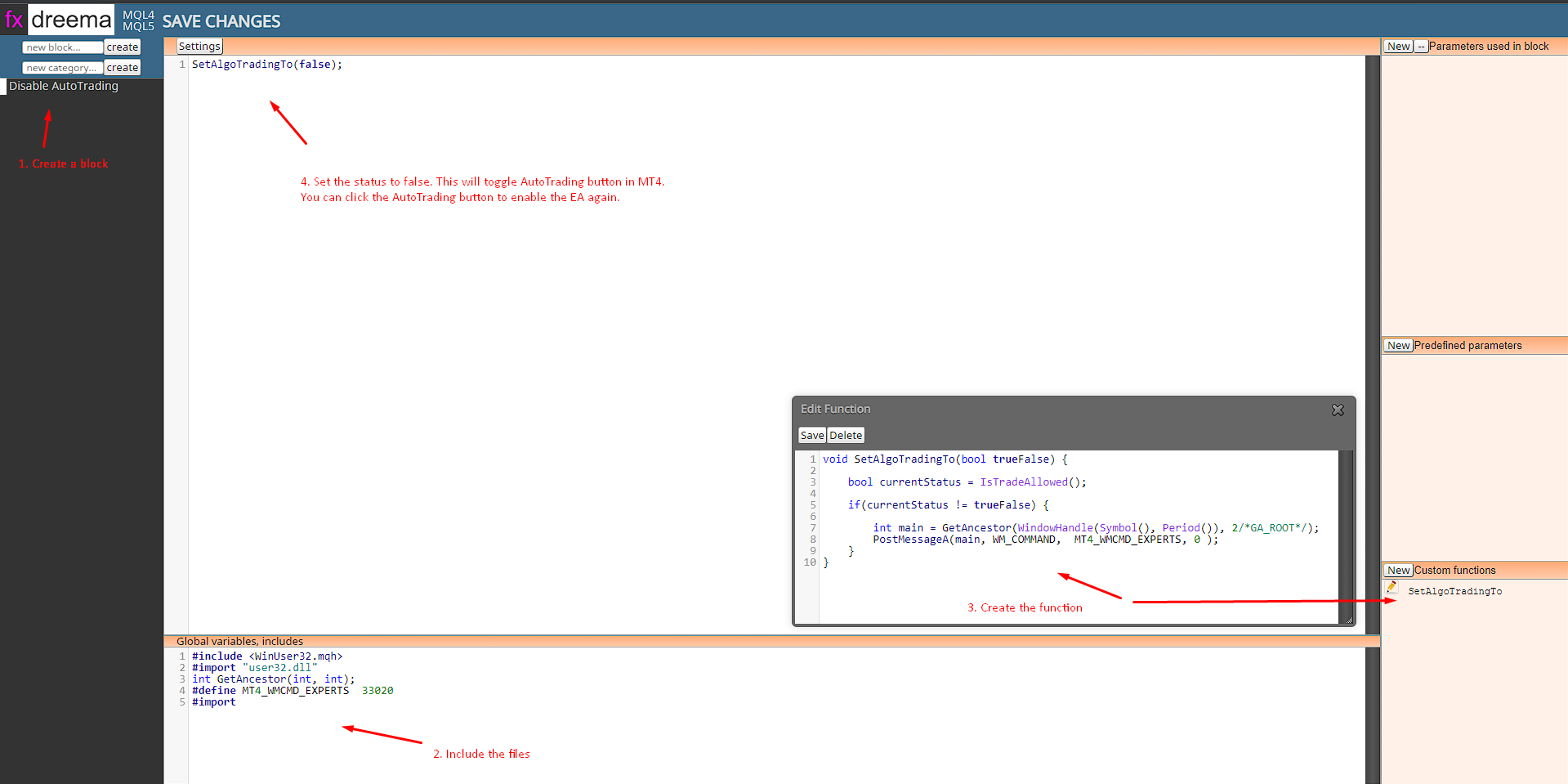Image resolution: width=1568 pixels, height=784 pixels.
Task: Click the resize grip of Edit Function dialog
Action: coord(1349,620)
